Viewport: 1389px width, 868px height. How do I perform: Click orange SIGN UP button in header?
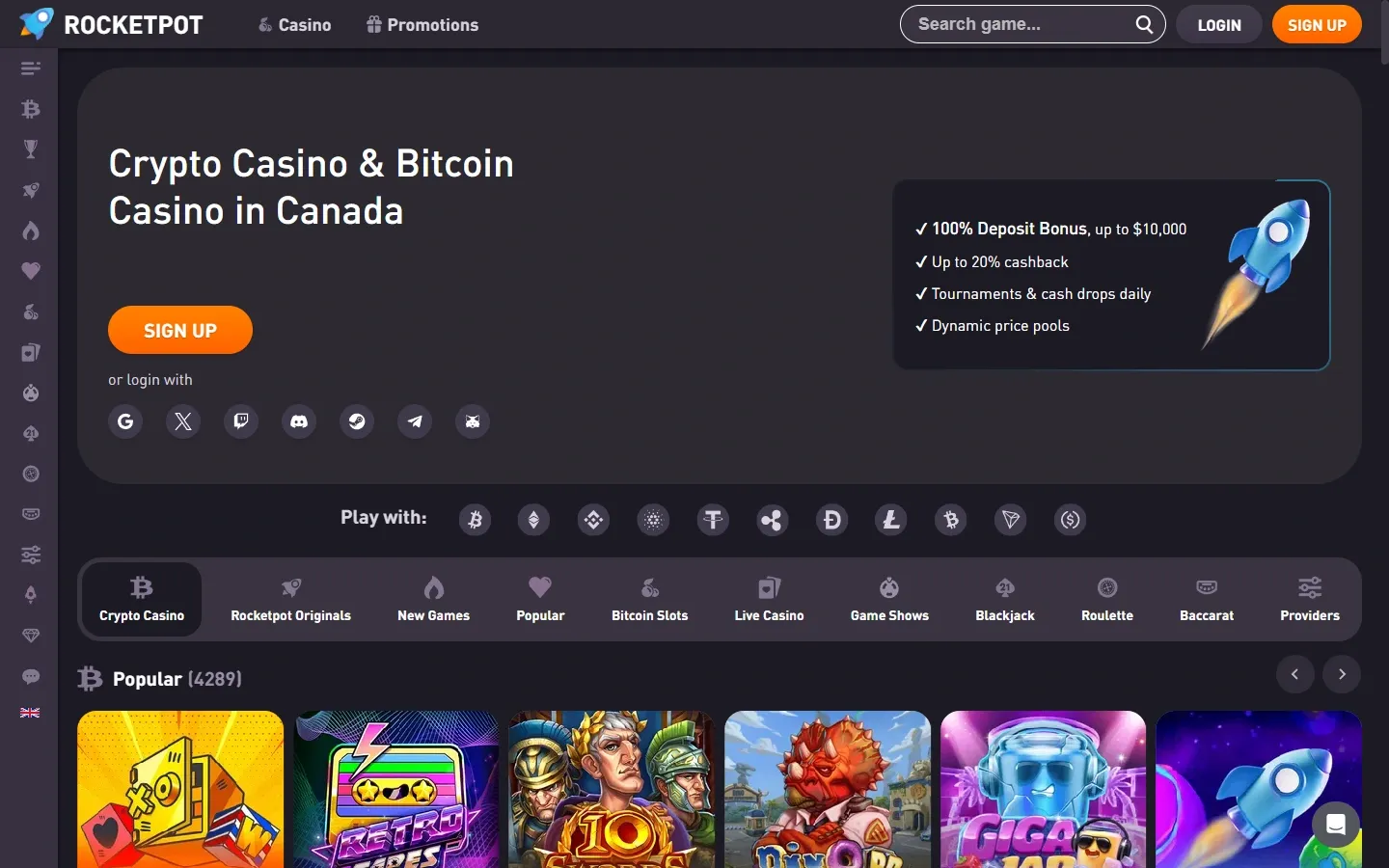coord(1317,25)
